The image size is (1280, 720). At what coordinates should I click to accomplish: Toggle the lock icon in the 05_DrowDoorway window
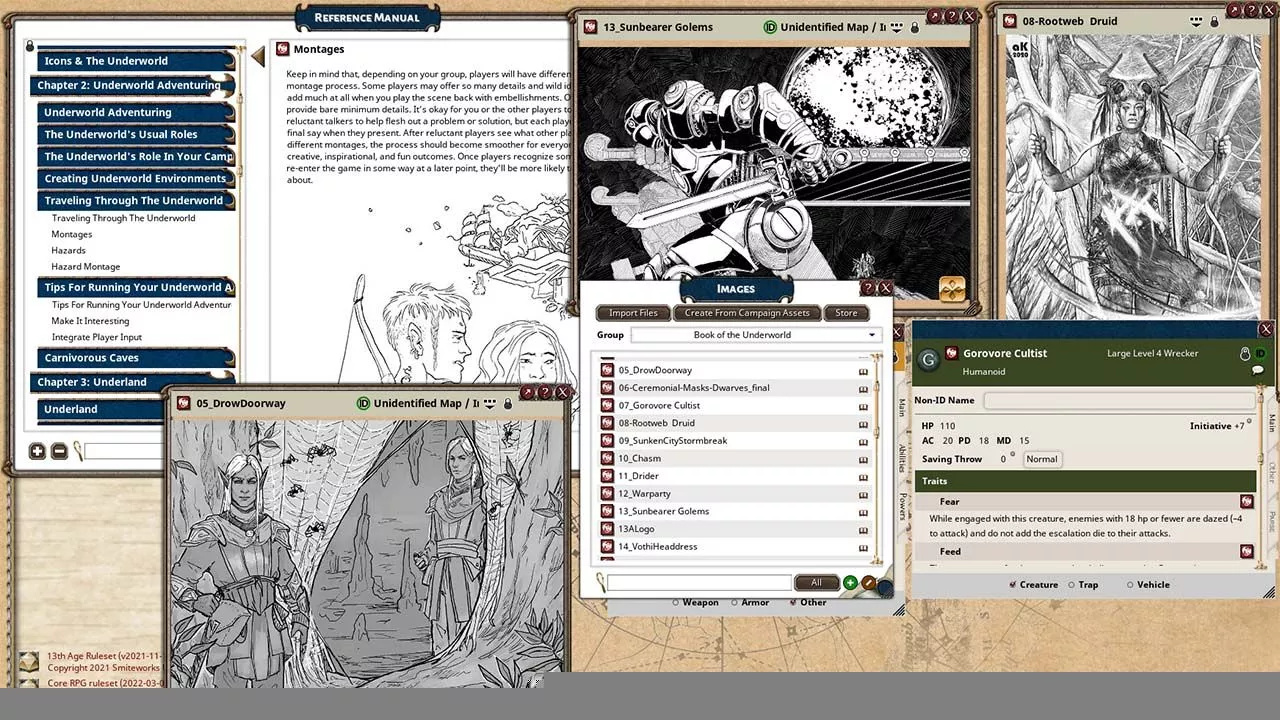pyautogui.click(x=508, y=403)
